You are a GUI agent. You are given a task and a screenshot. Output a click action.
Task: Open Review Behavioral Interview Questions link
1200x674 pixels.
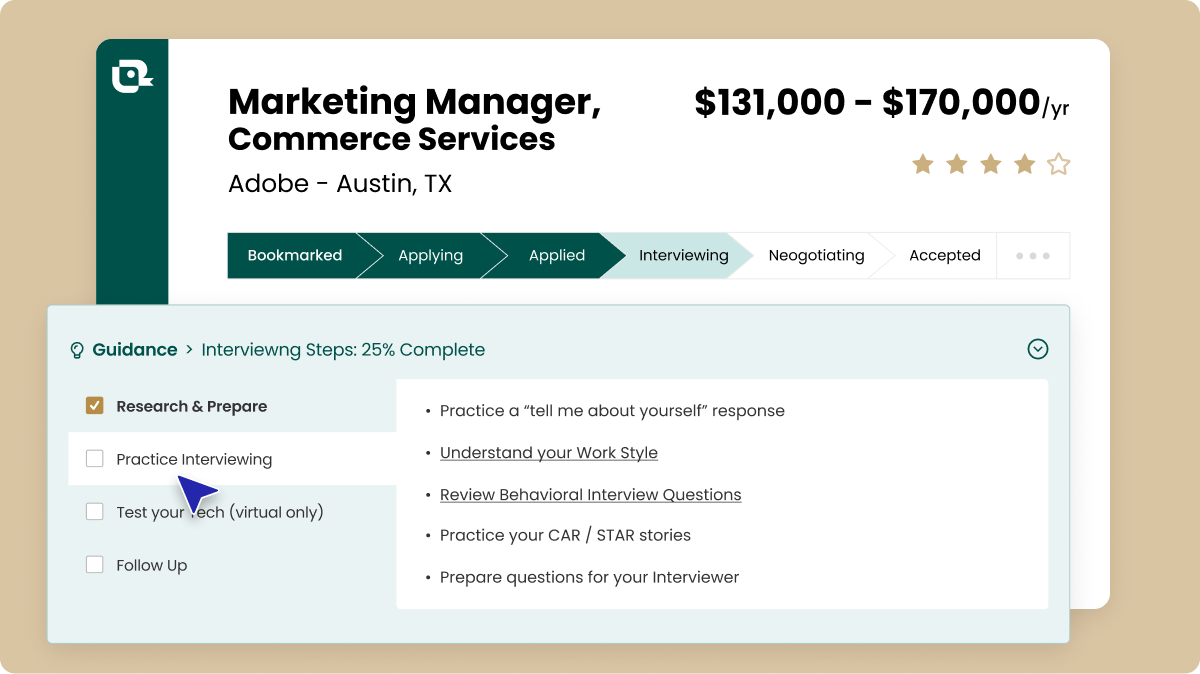coord(590,495)
